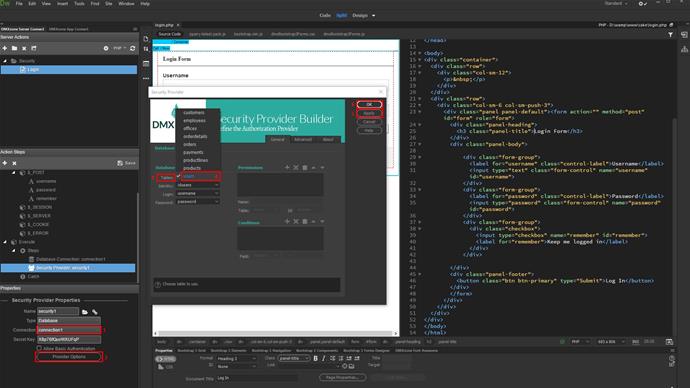Open the Login field dropdown showing username
This screenshot has height=388, width=690.
click(x=198, y=194)
